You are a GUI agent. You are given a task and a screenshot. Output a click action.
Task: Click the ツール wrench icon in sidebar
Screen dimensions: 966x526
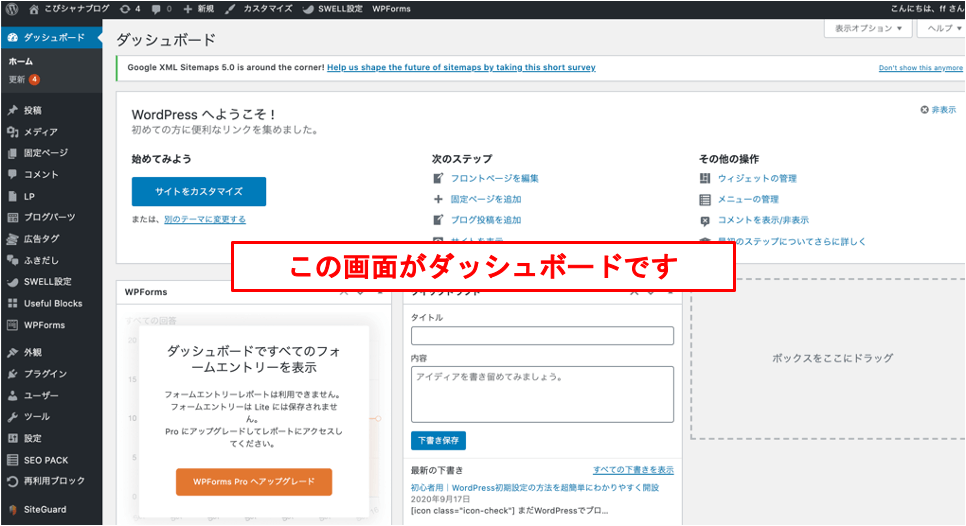click(12, 417)
